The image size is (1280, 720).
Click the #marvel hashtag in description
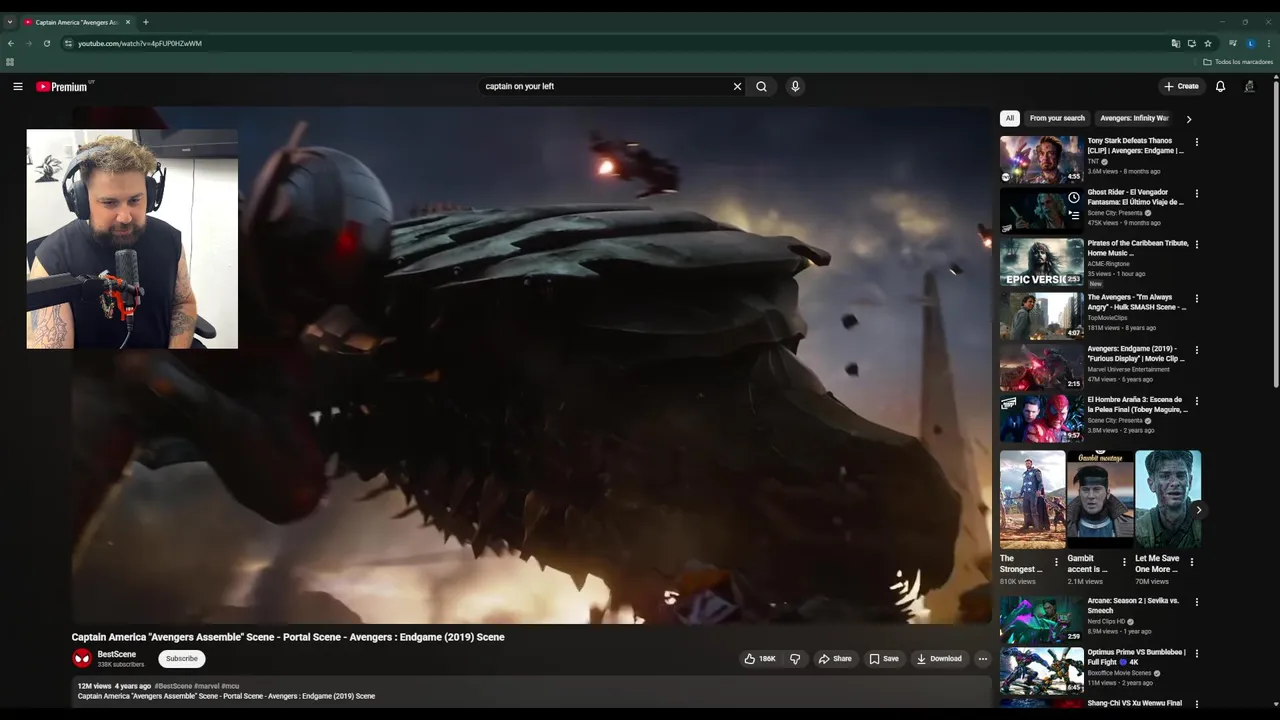tap(206, 686)
